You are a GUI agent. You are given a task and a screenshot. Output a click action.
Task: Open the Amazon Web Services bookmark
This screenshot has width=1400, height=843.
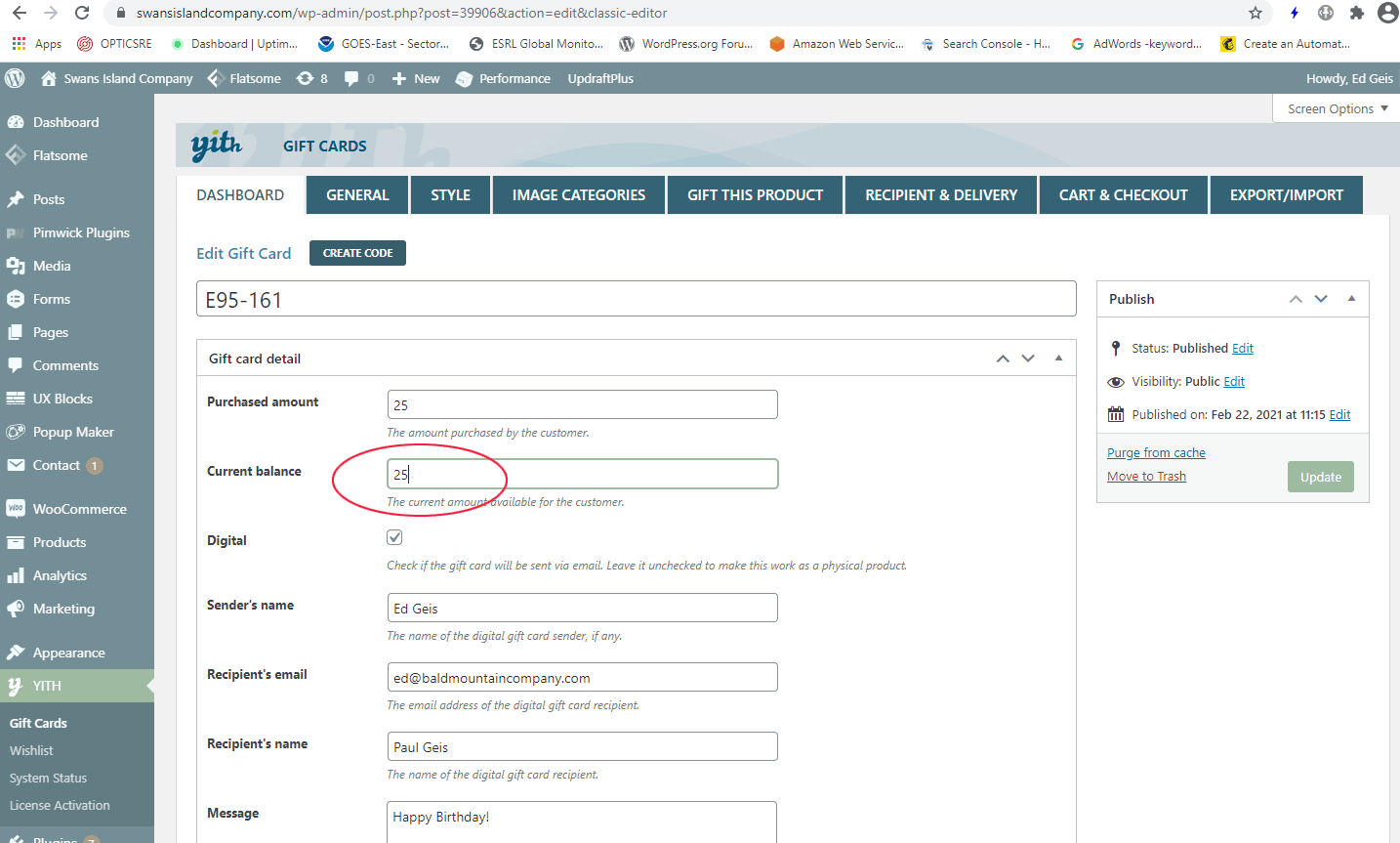pyautogui.click(x=837, y=44)
